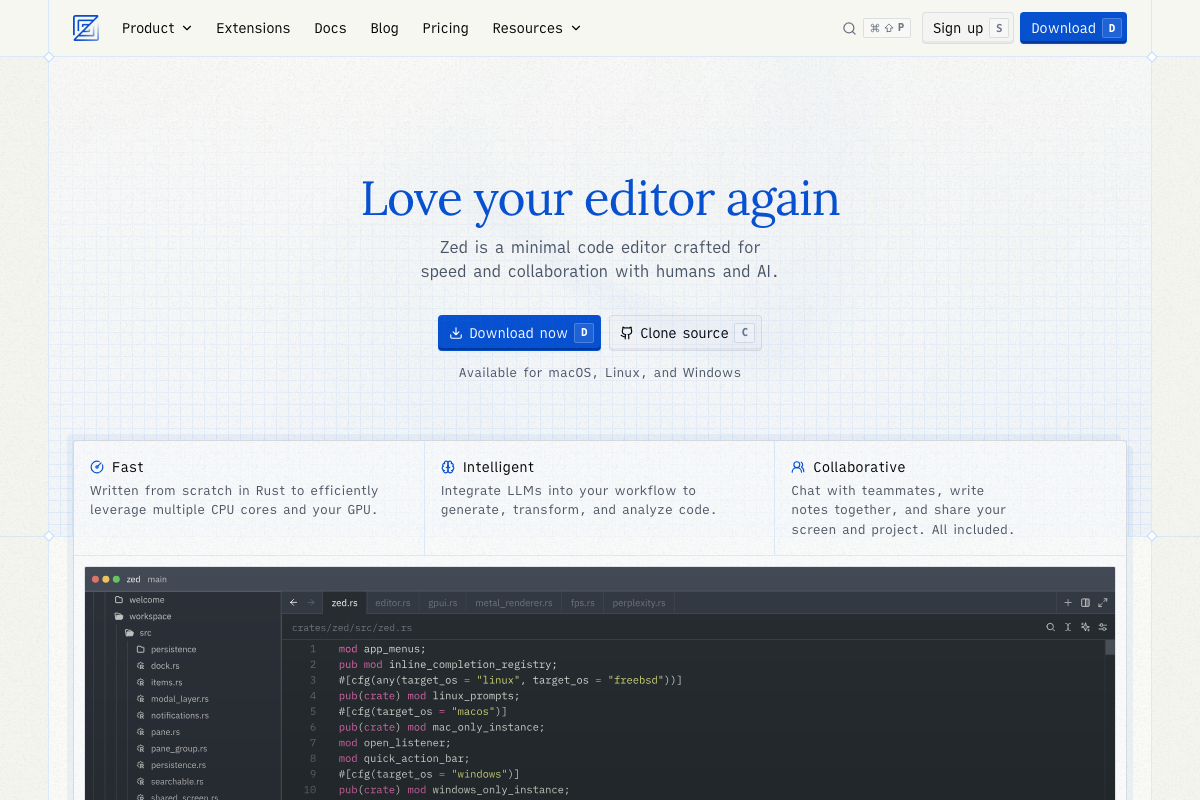Click the search magnifier icon in the navbar

(849, 28)
